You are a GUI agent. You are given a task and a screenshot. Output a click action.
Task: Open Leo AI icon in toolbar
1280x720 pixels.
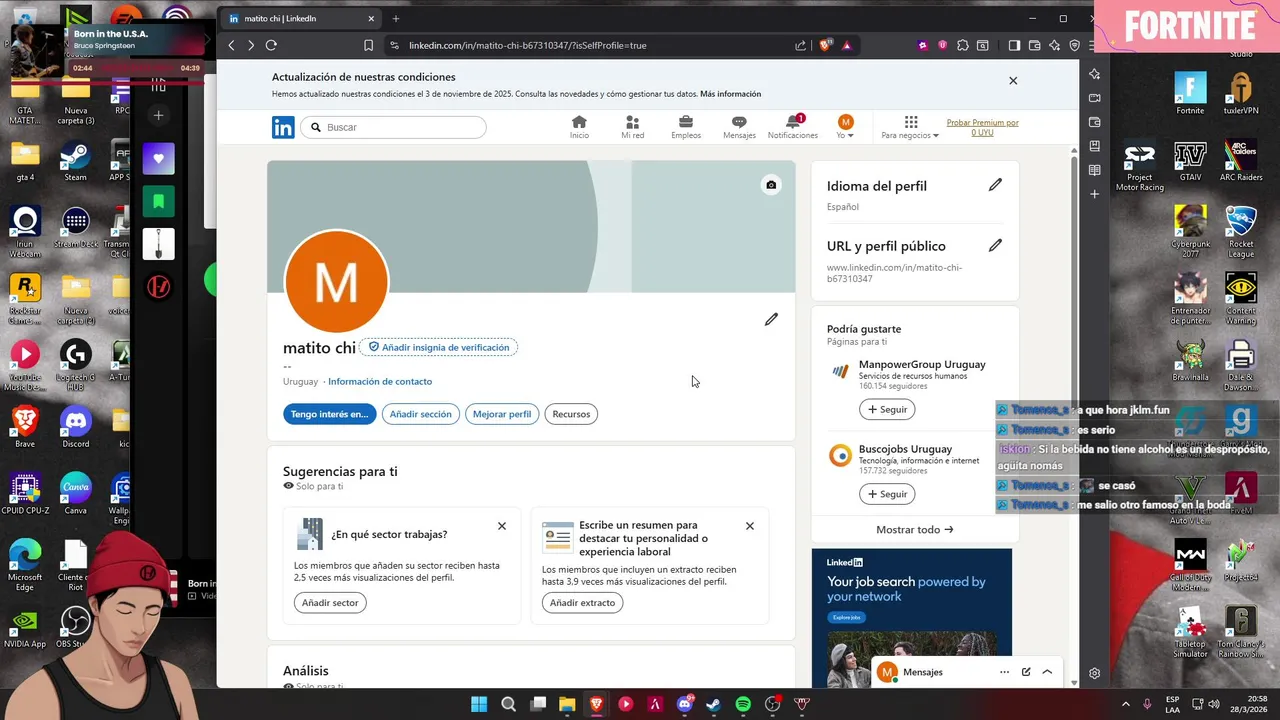click(x=1055, y=45)
